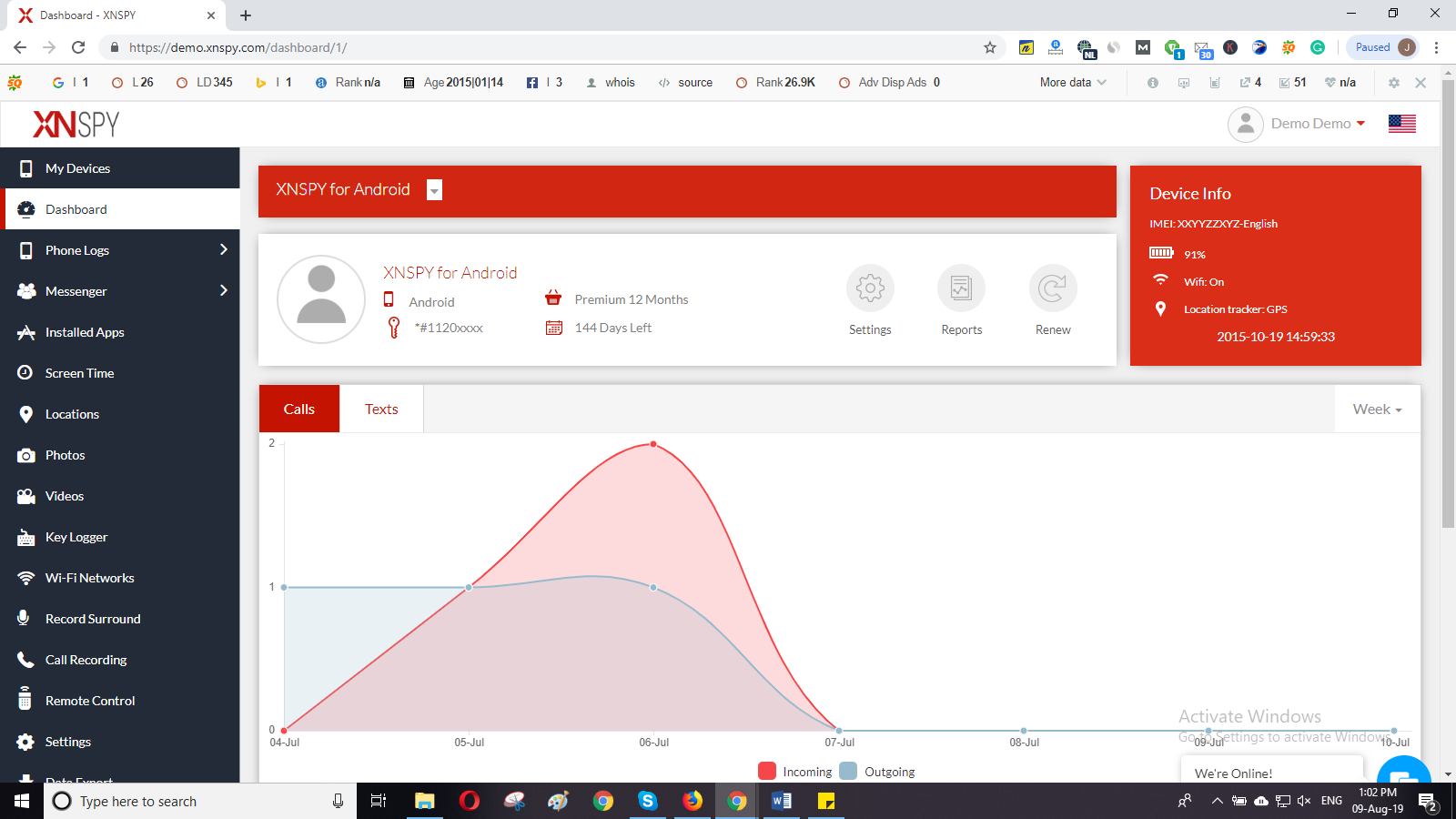Open Word from the taskbar
1456x819 pixels.
781,801
